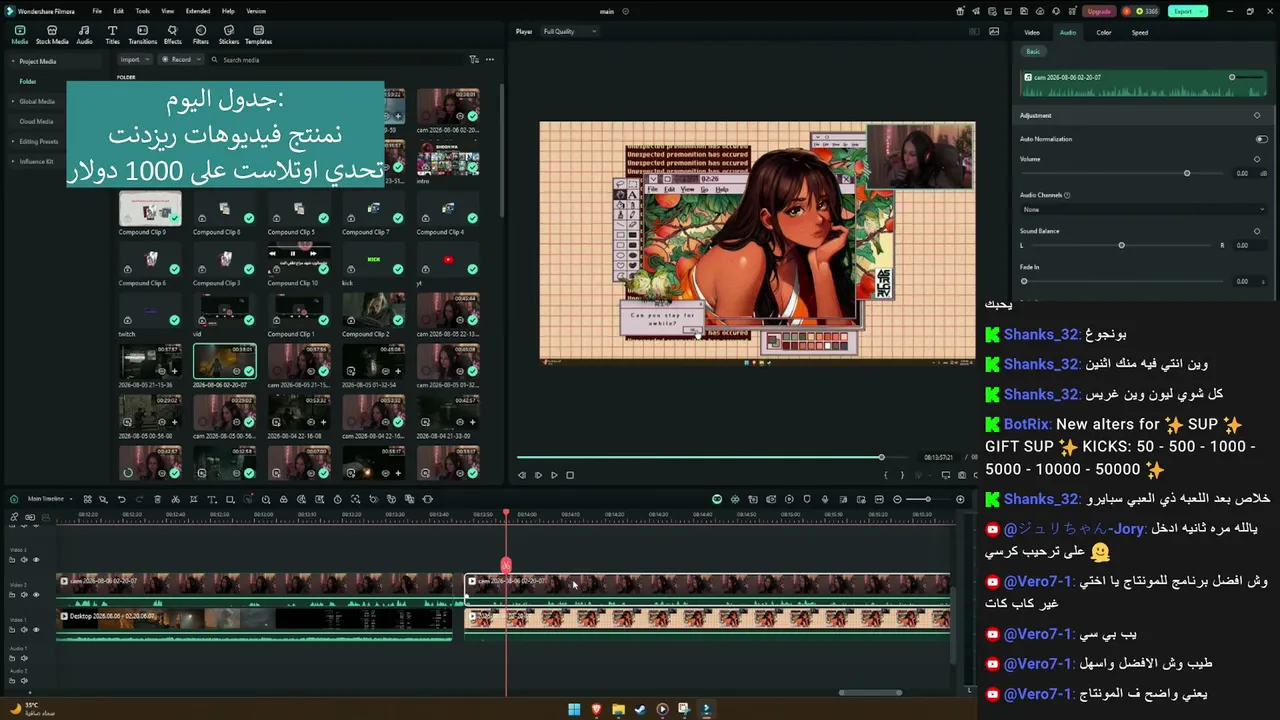1280x720 pixels.
Task: Click the info icon beside Audio Channels
Action: (1068, 195)
